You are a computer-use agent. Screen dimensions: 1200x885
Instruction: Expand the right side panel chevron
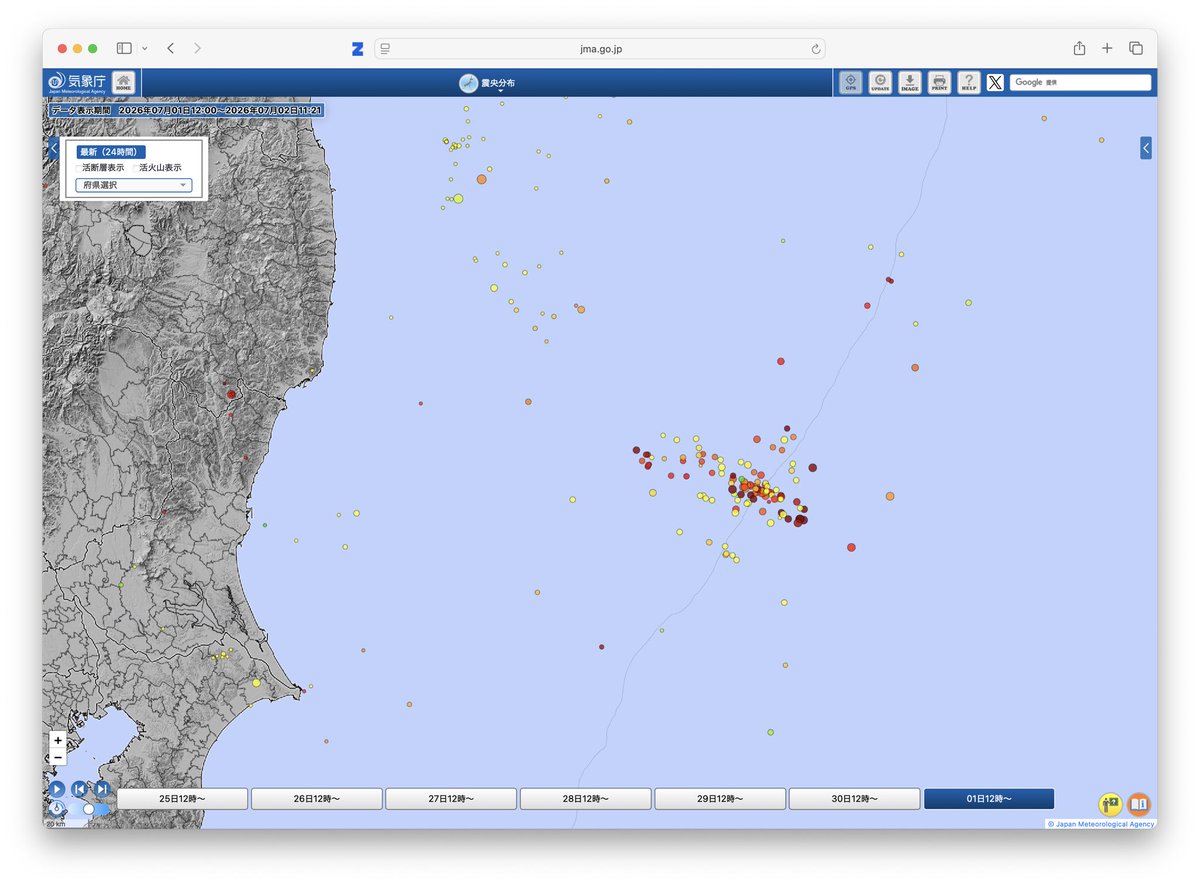[1146, 148]
